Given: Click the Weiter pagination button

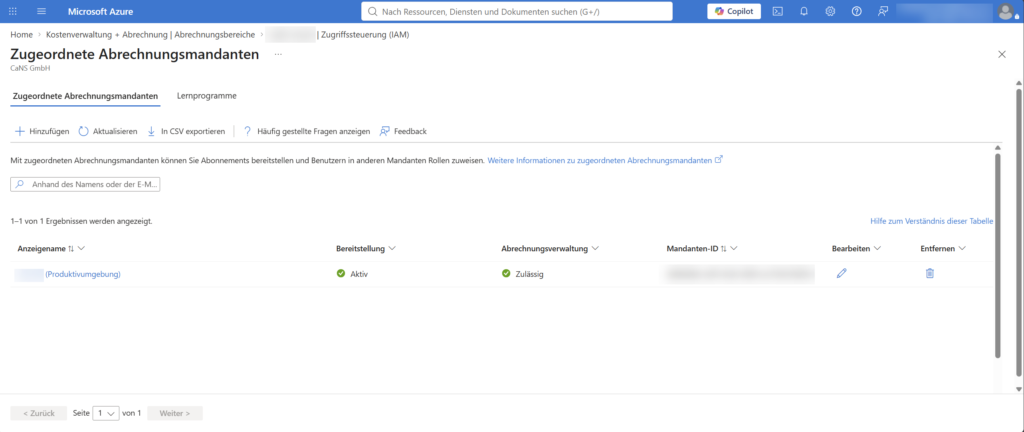Looking at the screenshot, I should coord(175,413).
